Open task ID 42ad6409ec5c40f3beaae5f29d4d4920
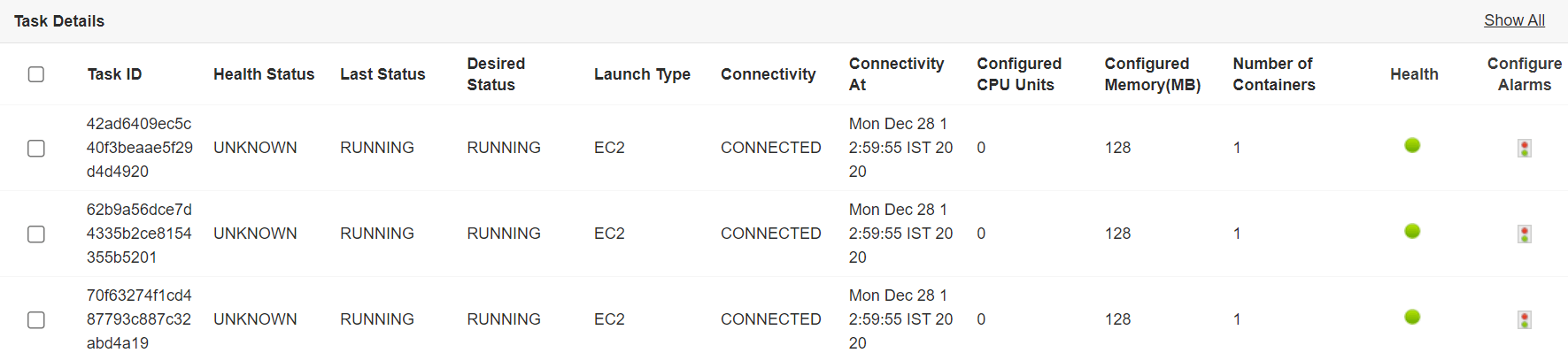 point(139,148)
